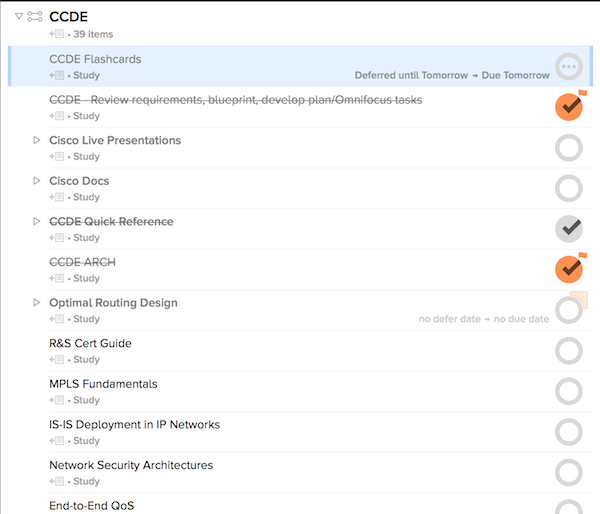
Task: Check off Network Security Architectures
Action: pyautogui.click(x=569, y=472)
